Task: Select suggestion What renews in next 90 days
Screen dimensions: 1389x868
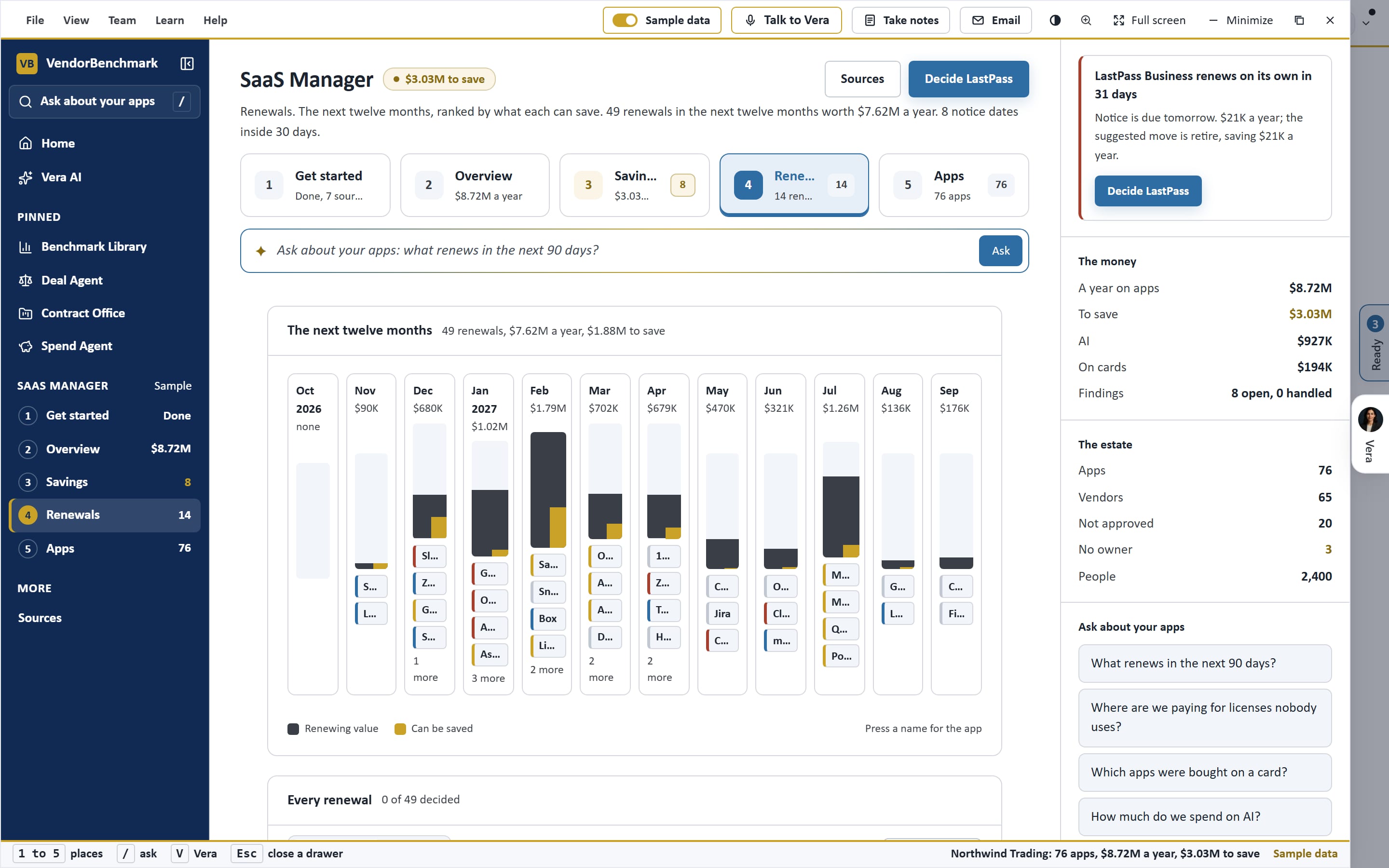Action: click(x=1204, y=663)
